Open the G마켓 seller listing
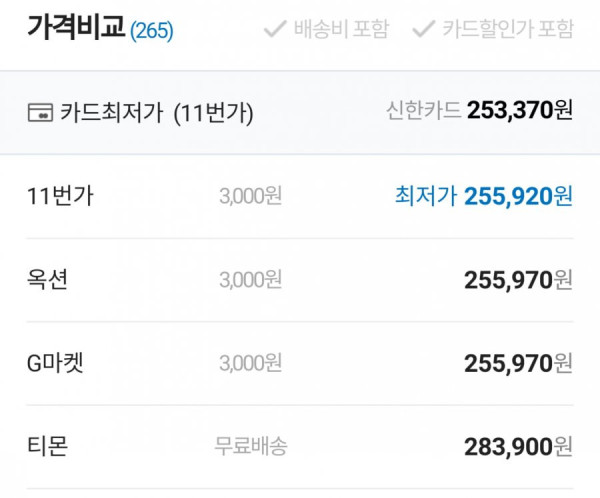The width and height of the screenshot is (600, 498). tap(300, 363)
